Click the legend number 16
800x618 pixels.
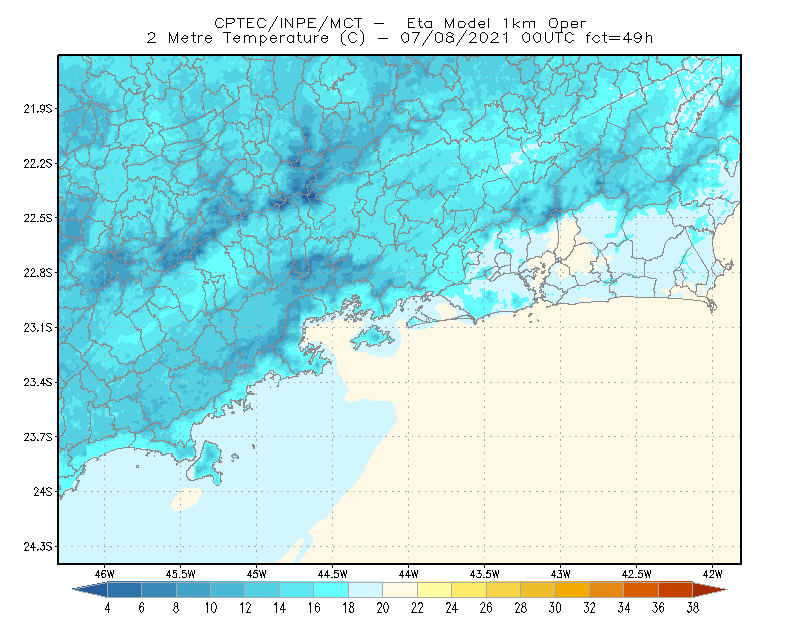coord(314,608)
